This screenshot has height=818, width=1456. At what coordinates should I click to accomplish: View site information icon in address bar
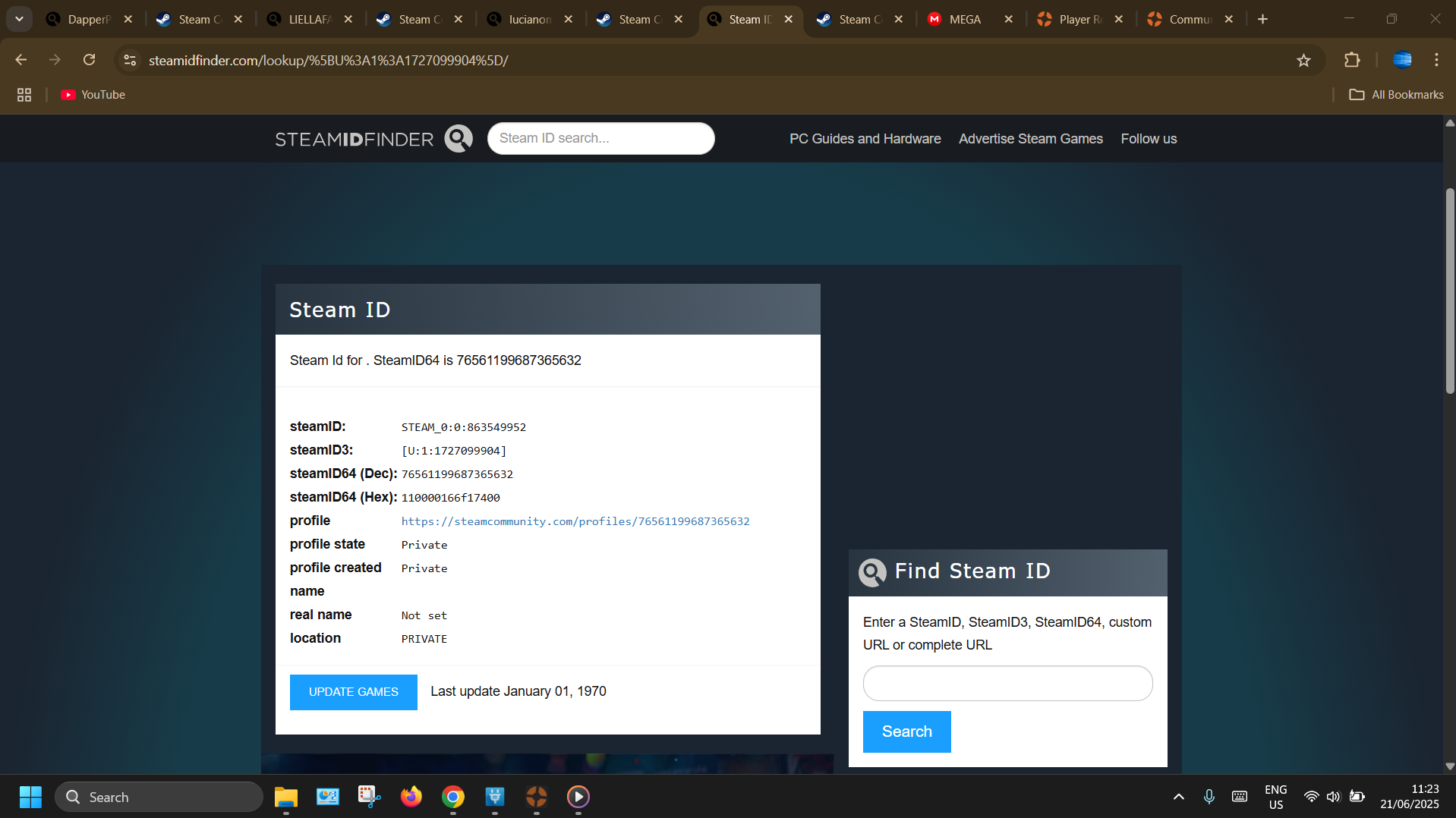point(130,60)
